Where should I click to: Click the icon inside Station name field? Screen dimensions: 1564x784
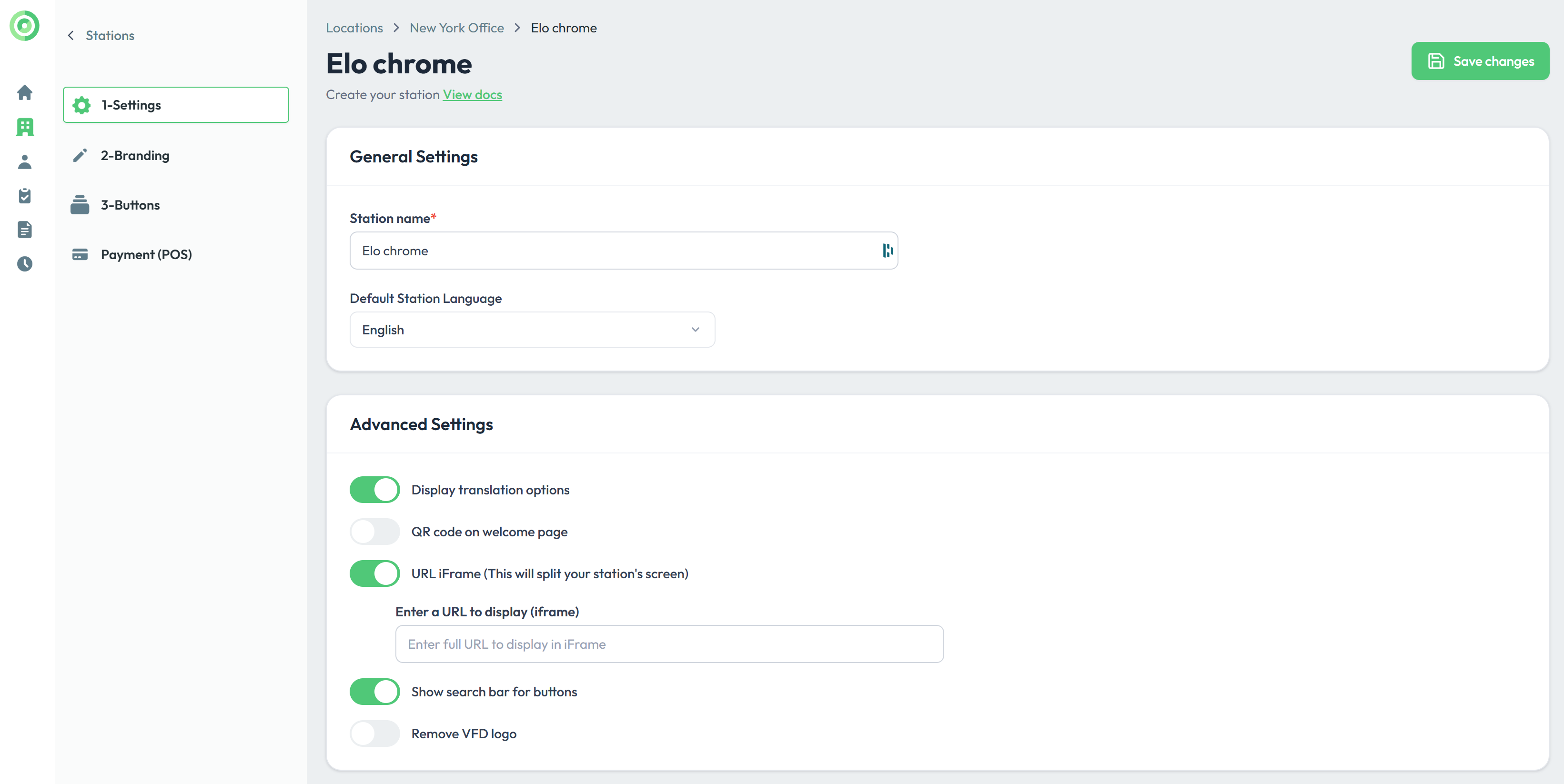[x=888, y=251]
